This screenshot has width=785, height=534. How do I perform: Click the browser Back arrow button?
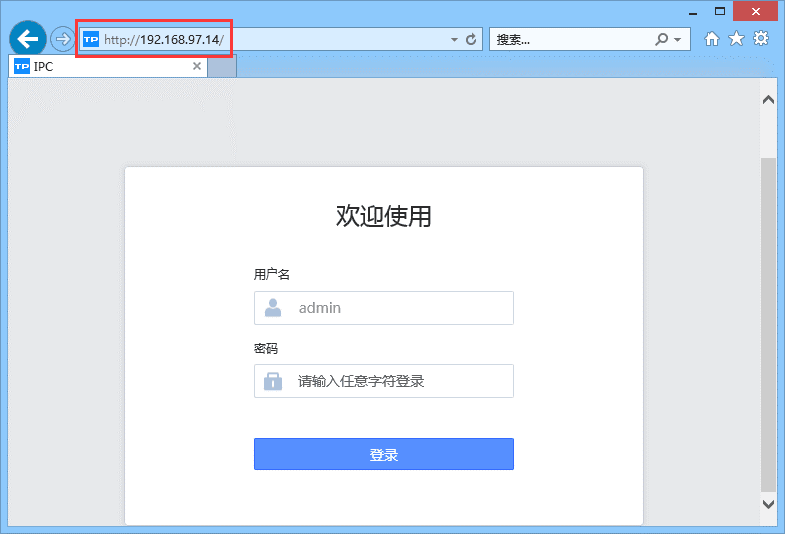pos(27,39)
